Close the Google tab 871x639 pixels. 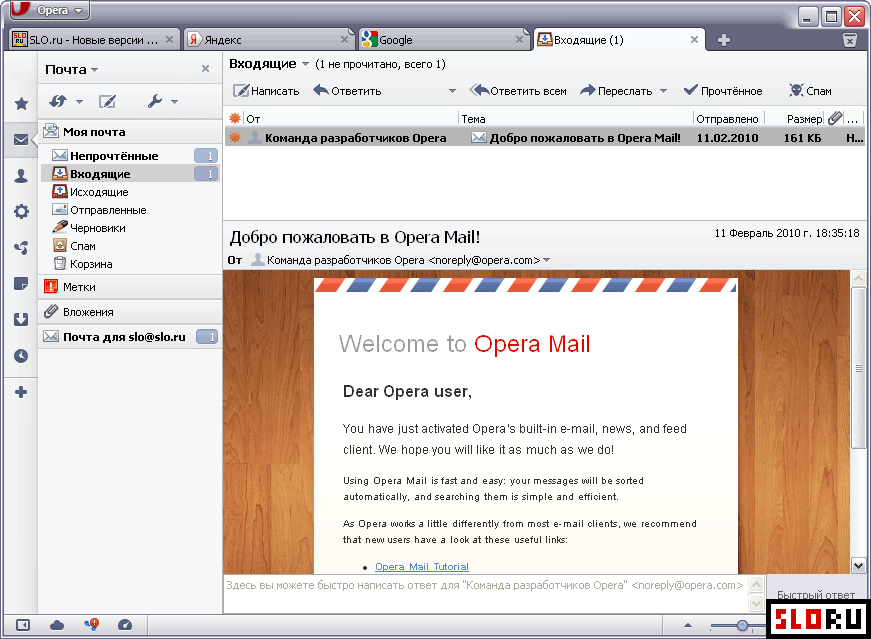(519, 40)
